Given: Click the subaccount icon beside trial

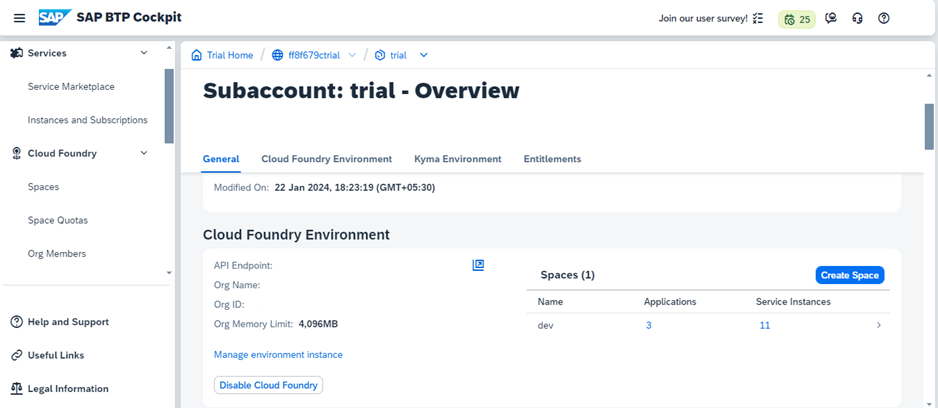Looking at the screenshot, I should [379, 55].
